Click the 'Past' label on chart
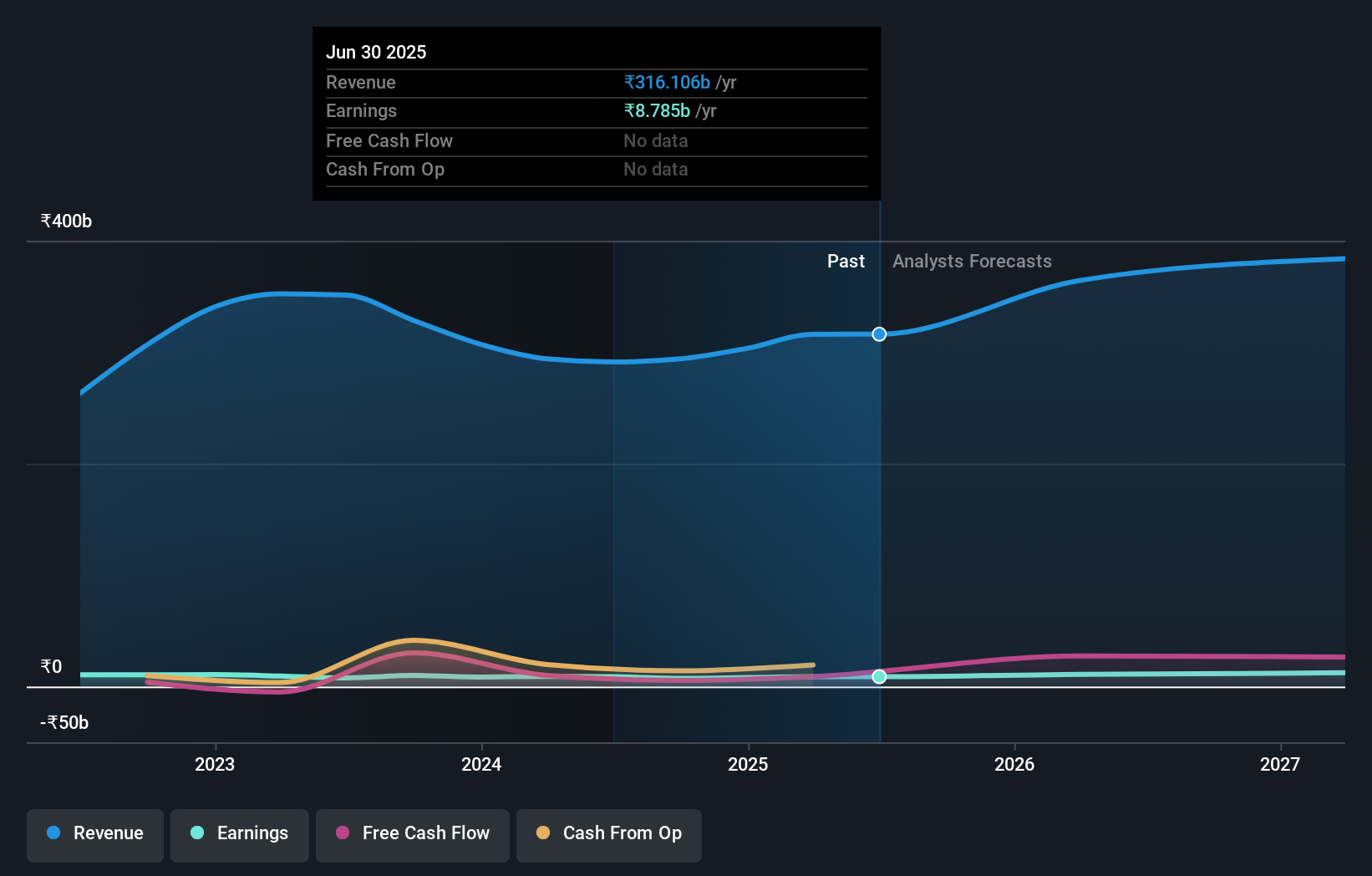 846,262
